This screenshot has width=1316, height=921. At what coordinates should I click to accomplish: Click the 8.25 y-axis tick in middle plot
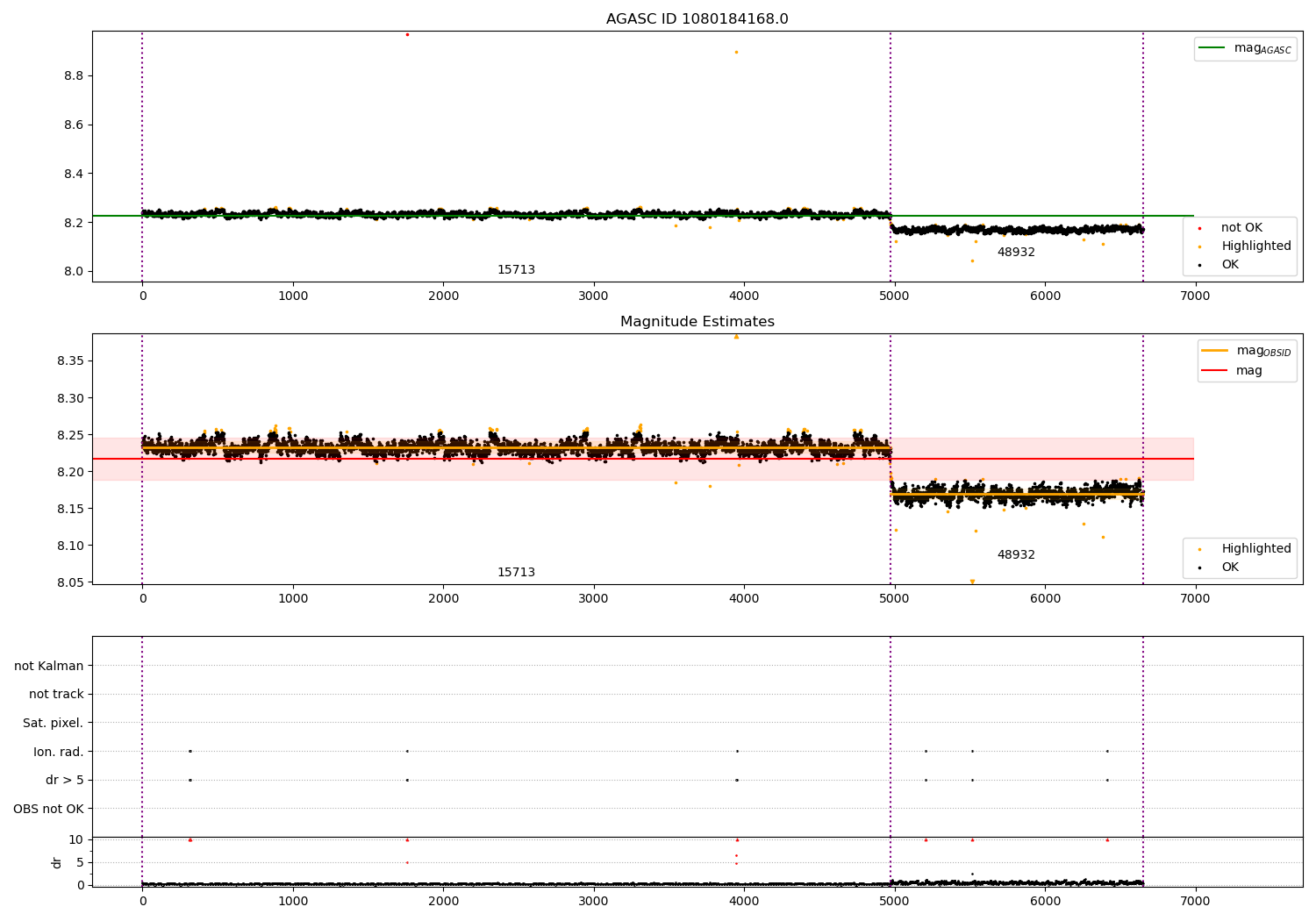[x=70, y=435]
